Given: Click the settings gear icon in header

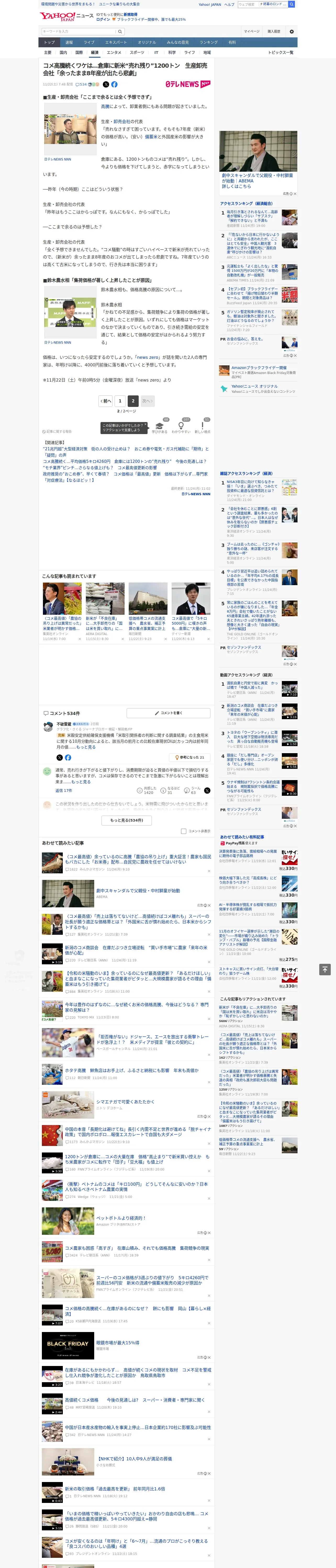Looking at the screenshot, I should click(x=292, y=31).
